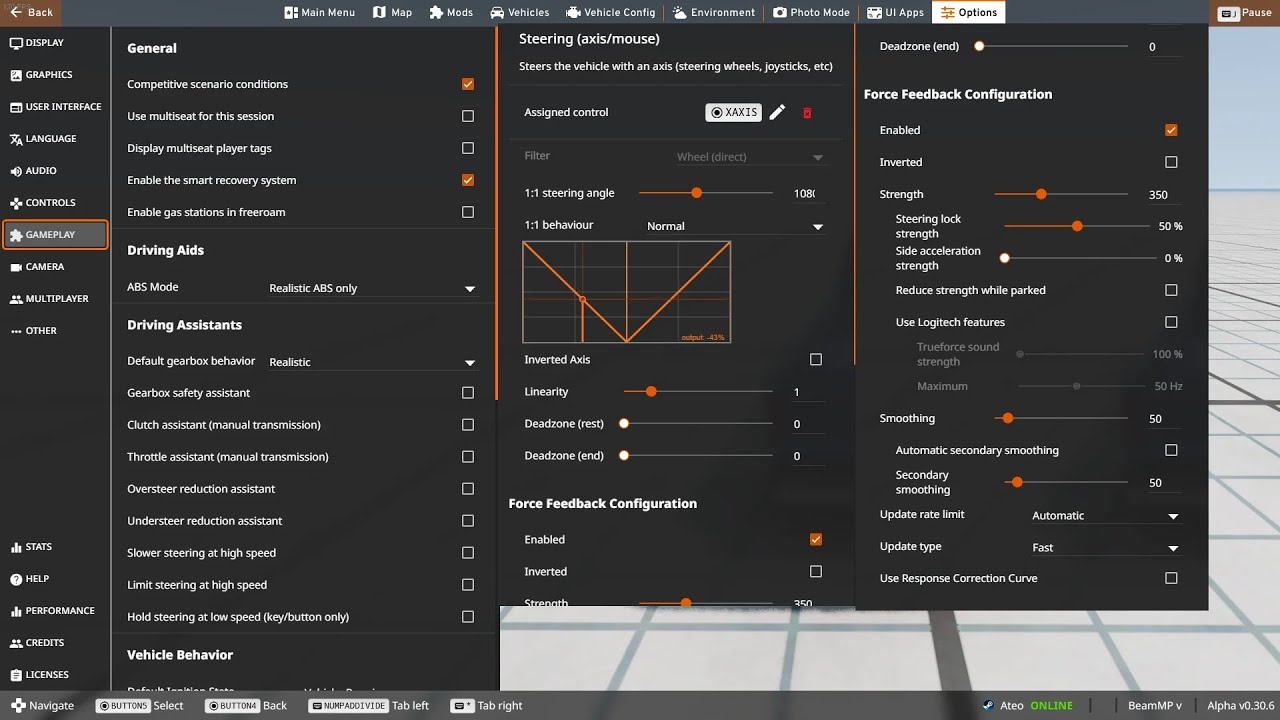Edit assigned control with pencil icon
Viewport: 1280px width, 720px height.
click(x=777, y=113)
